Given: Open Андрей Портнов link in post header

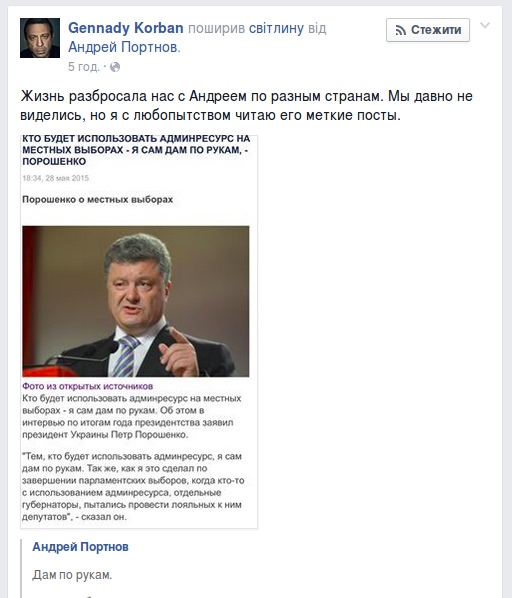Looking at the screenshot, I should coord(124,47).
